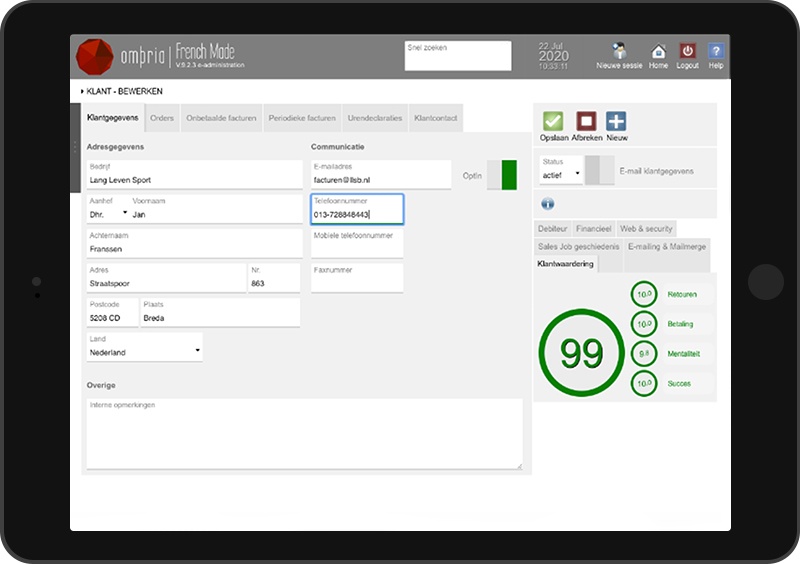
Task: Open the Status dropdown showing actief
Action: click(x=561, y=170)
